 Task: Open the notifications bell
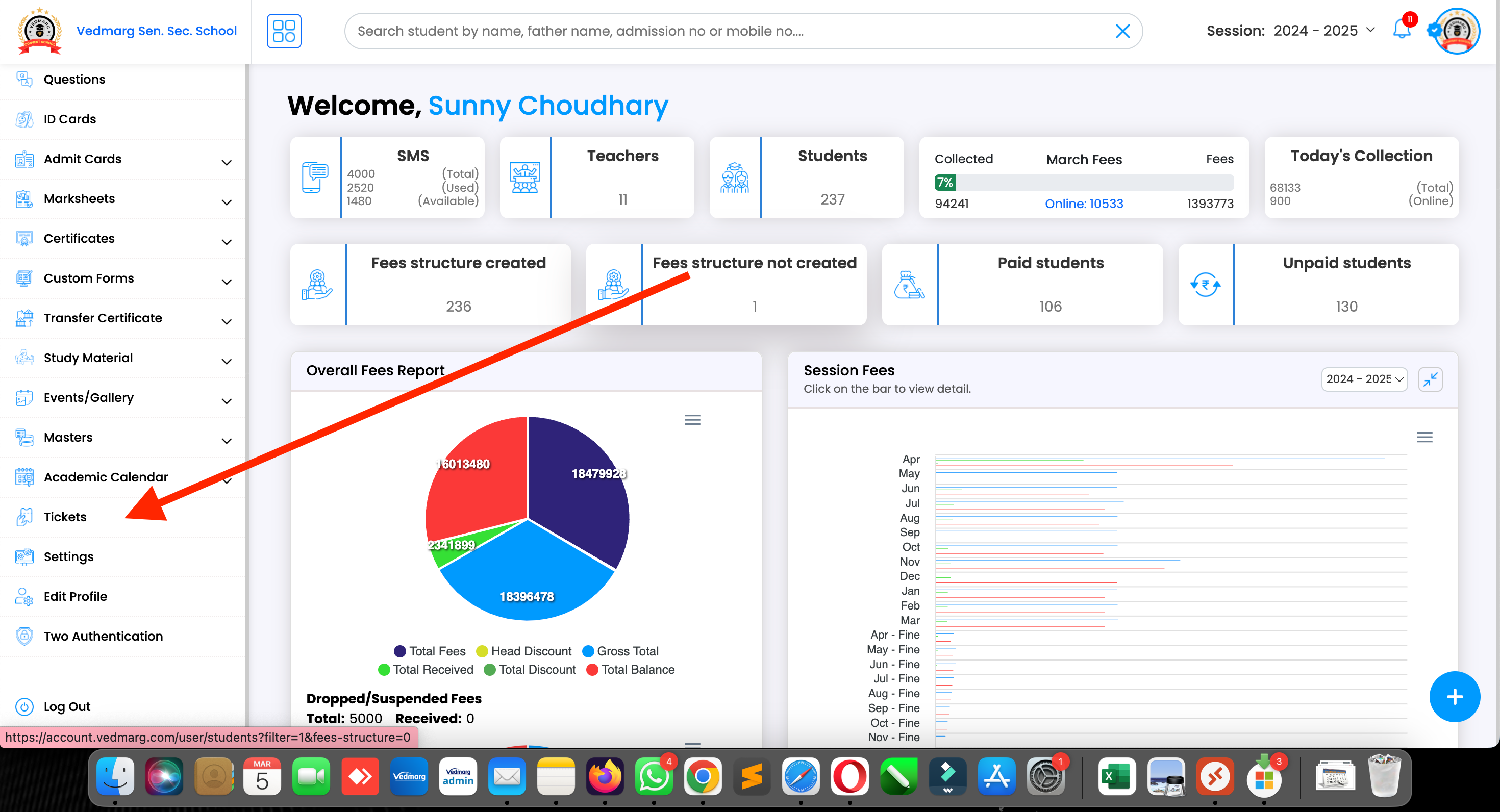(x=1401, y=29)
